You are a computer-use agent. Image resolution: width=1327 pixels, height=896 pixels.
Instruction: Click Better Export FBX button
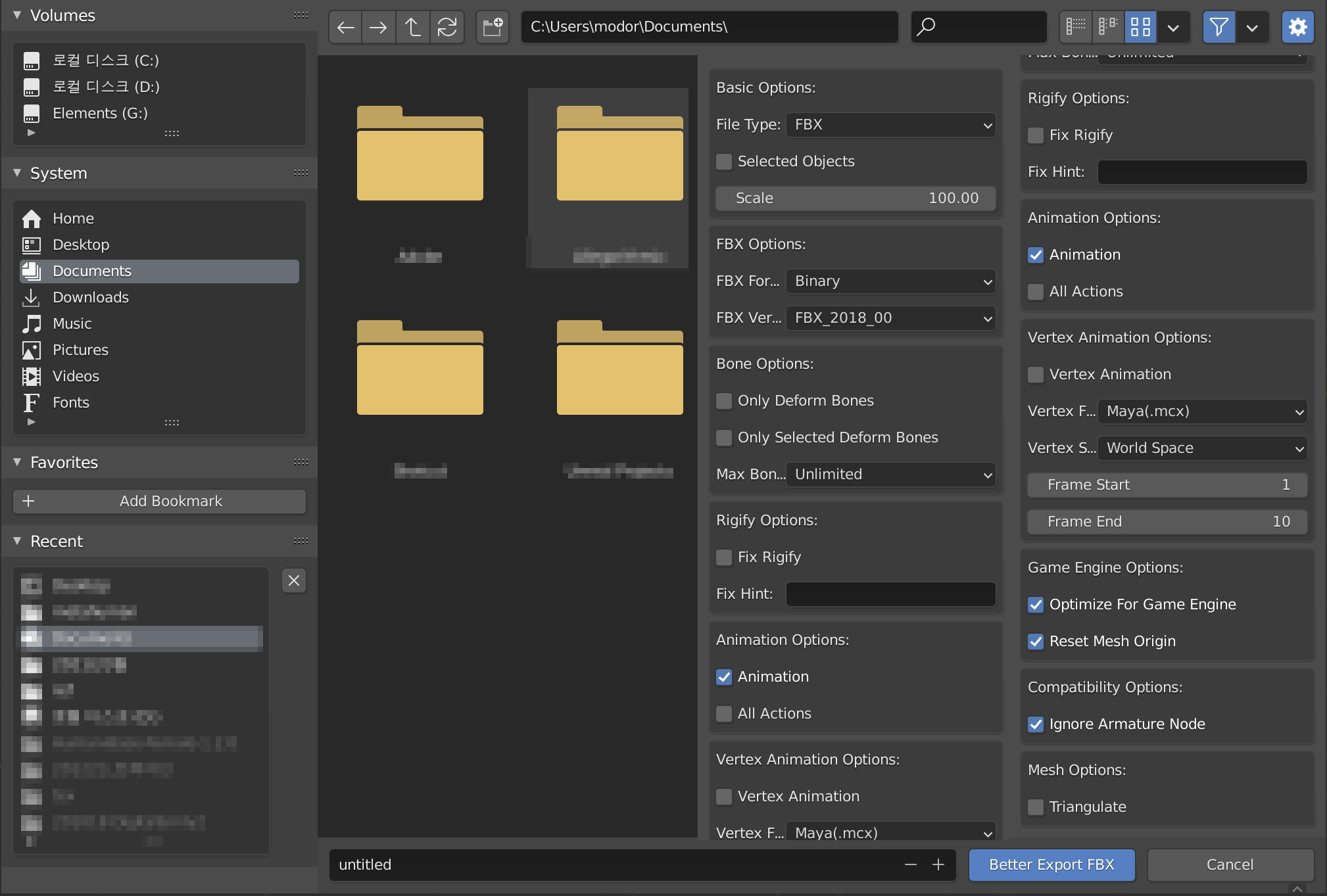tap(1051, 864)
